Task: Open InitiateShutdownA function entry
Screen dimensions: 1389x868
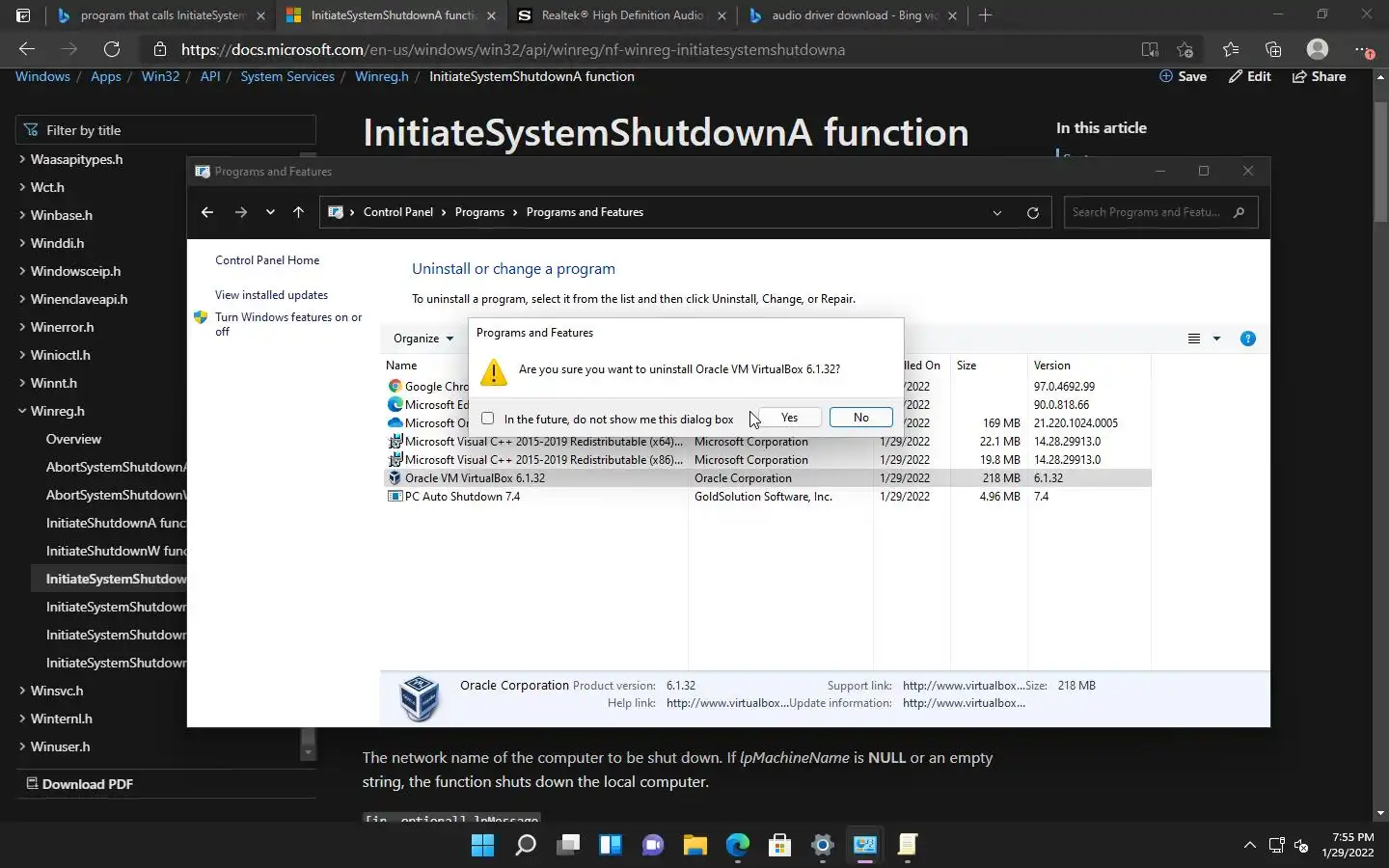Action: pyautogui.click(x=116, y=523)
